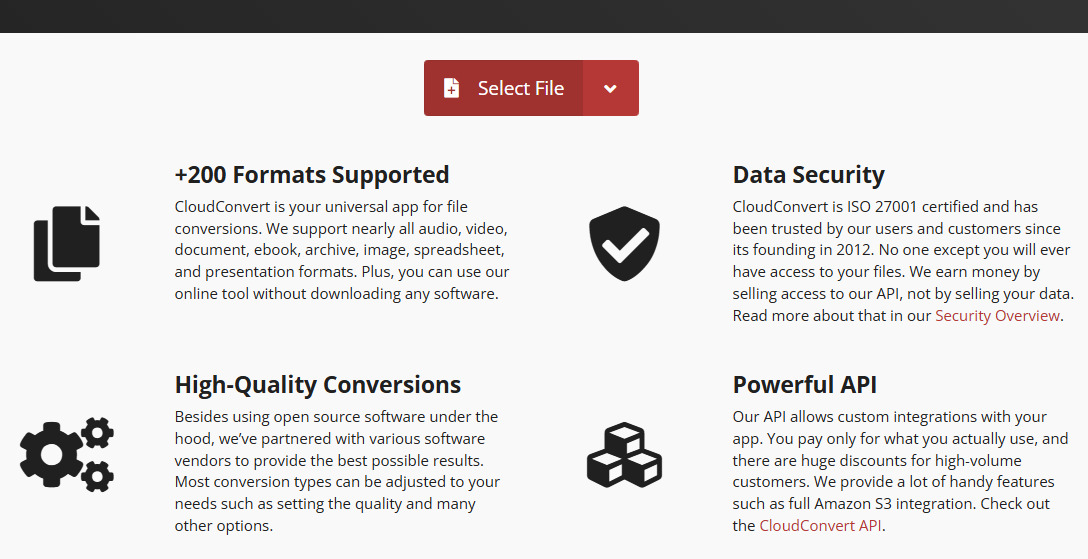Click the stacked cubes Powerful API icon

pyautogui.click(x=624, y=455)
